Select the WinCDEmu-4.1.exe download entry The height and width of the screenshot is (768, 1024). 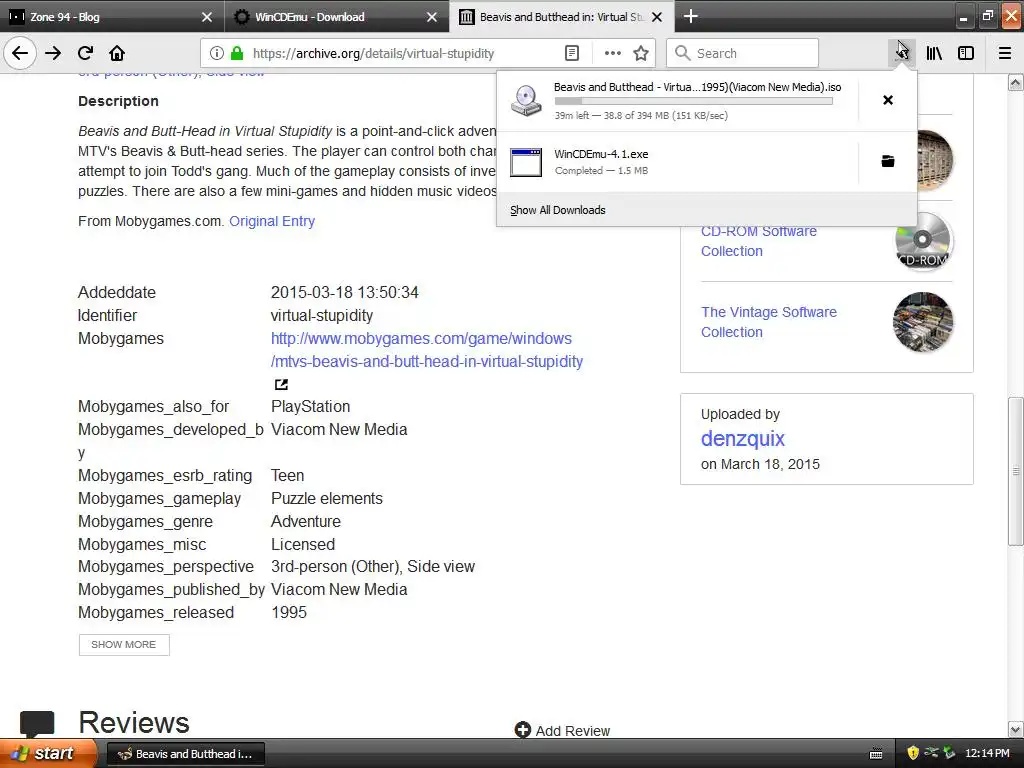click(x=678, y=162)
